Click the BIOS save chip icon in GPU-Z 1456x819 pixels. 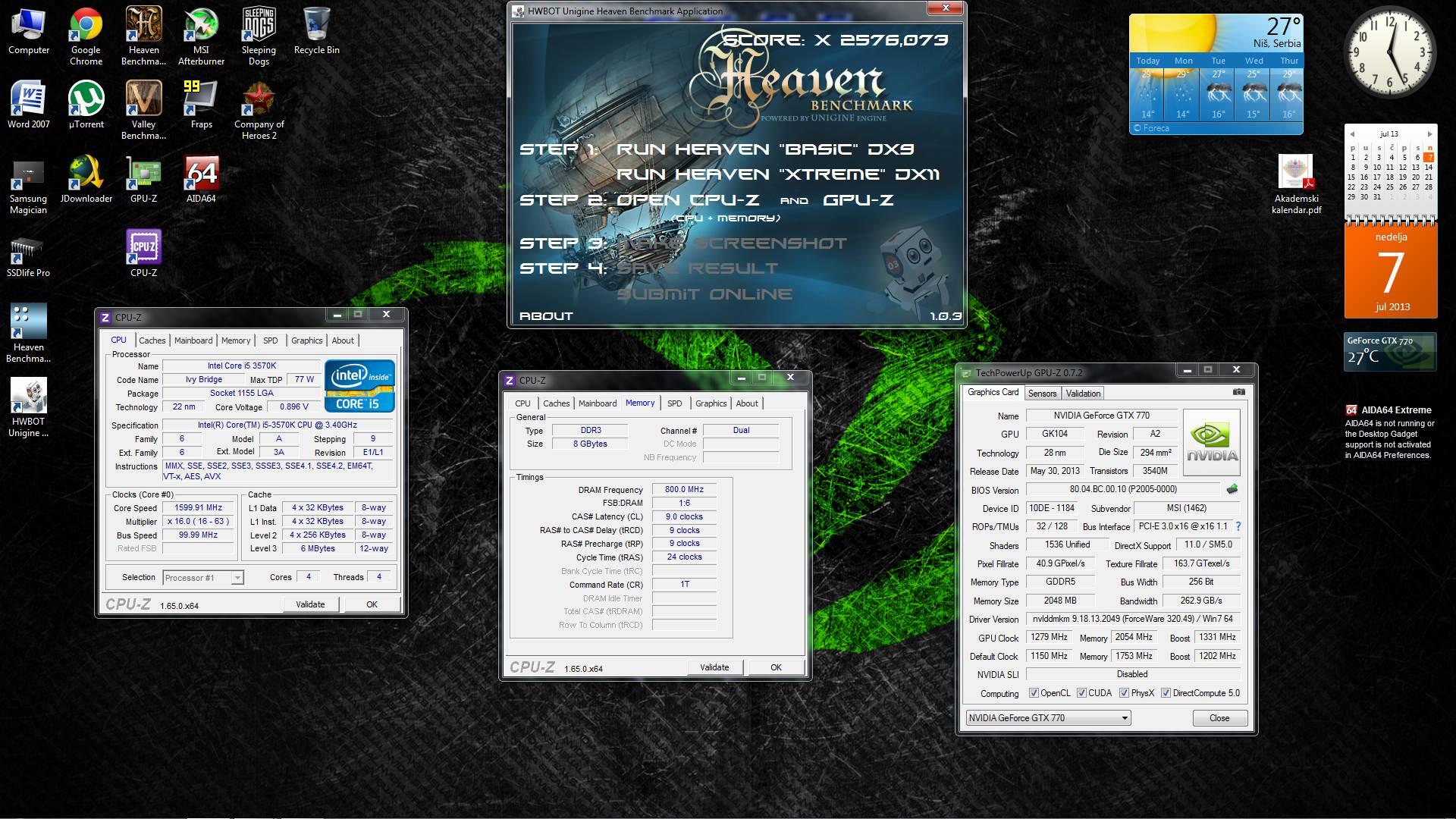coord(1232,490)
